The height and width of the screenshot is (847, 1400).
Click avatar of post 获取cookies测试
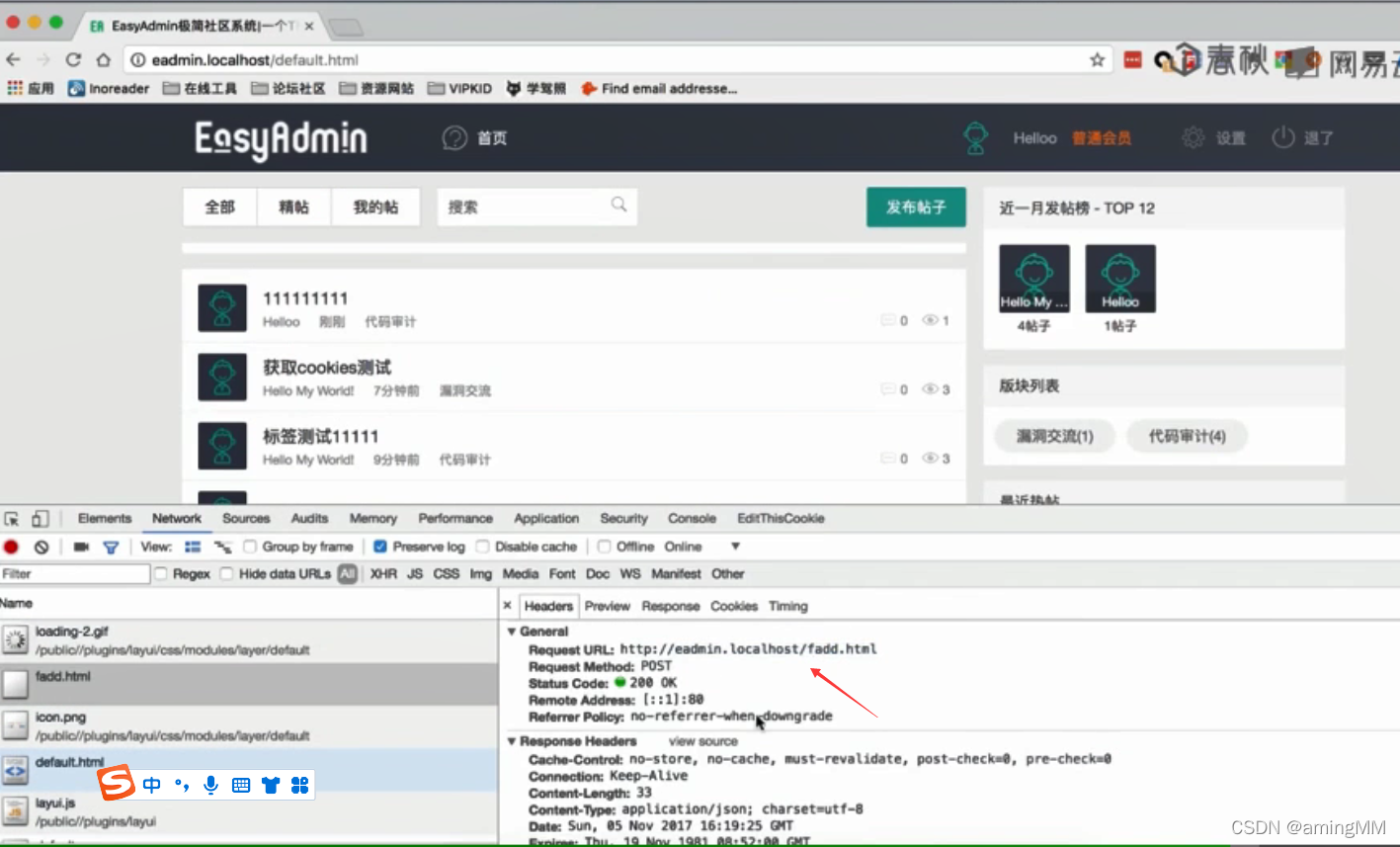tap(222, 378)
